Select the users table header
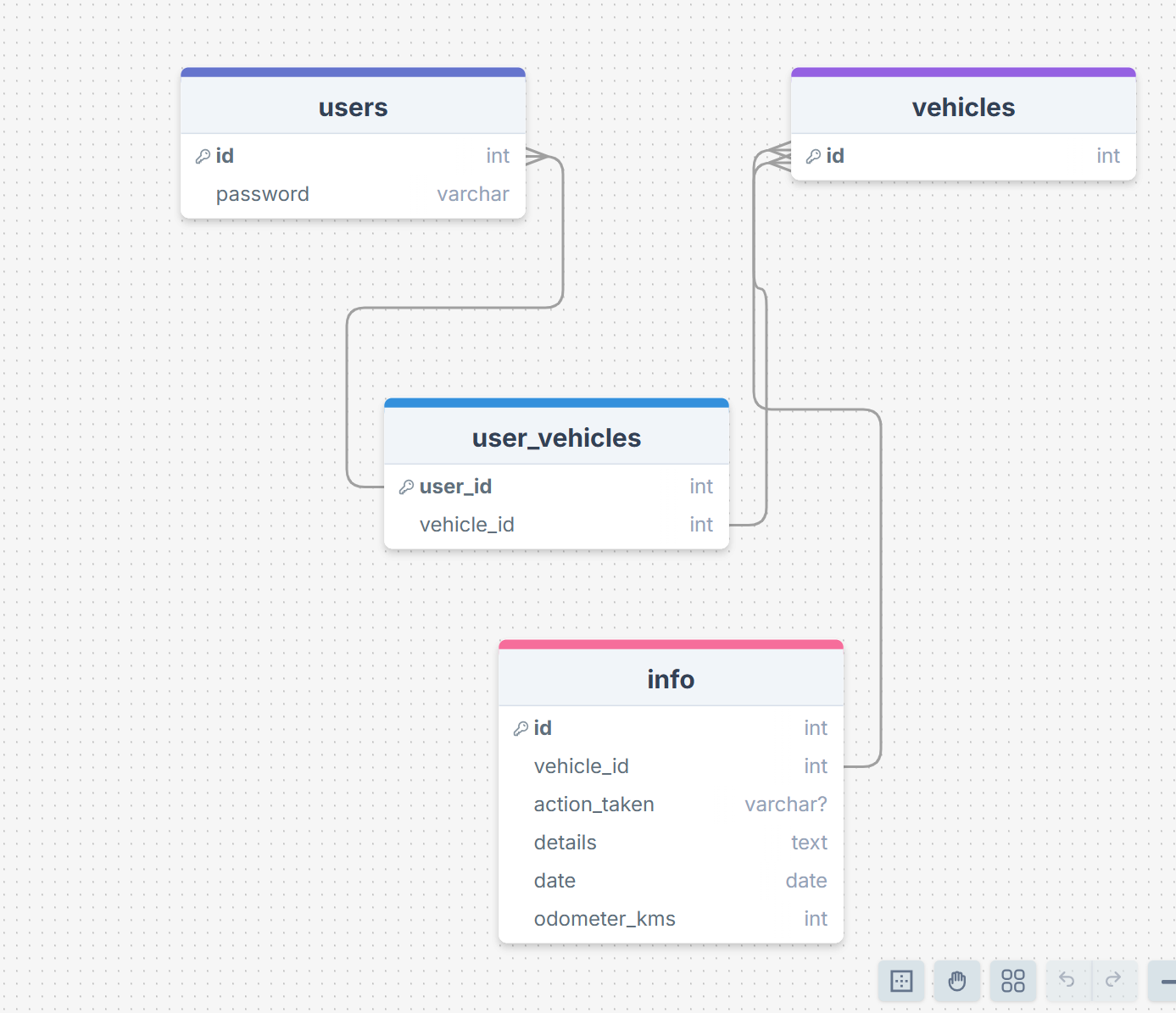Image resolution: width=1176 pixels, height=1013 pixels. (353, 108)
